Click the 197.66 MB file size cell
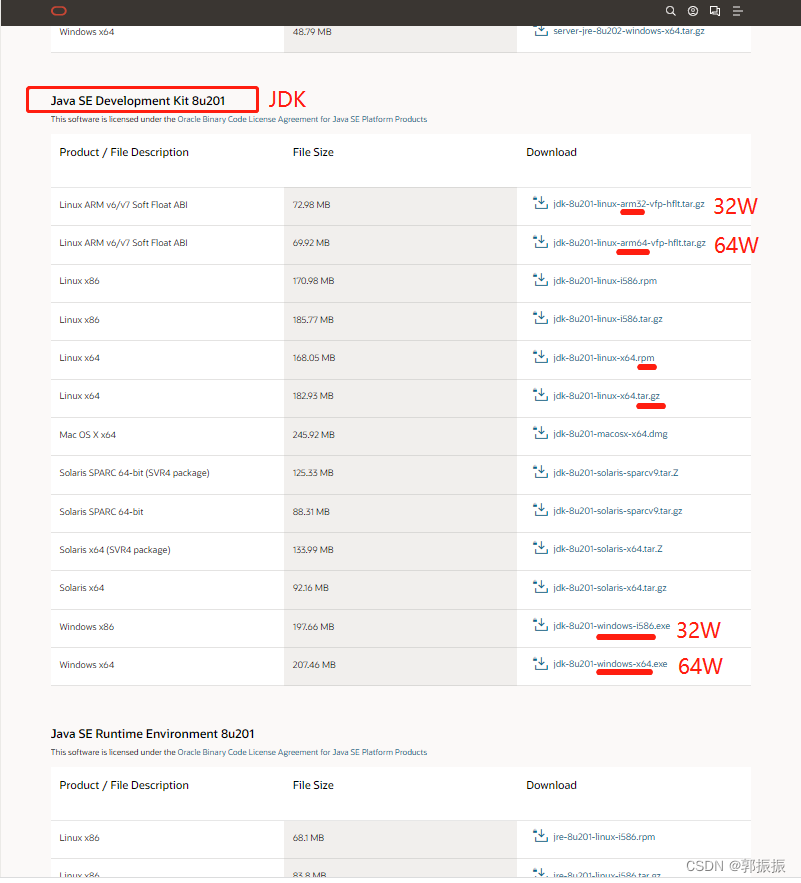 click(400, 627)
